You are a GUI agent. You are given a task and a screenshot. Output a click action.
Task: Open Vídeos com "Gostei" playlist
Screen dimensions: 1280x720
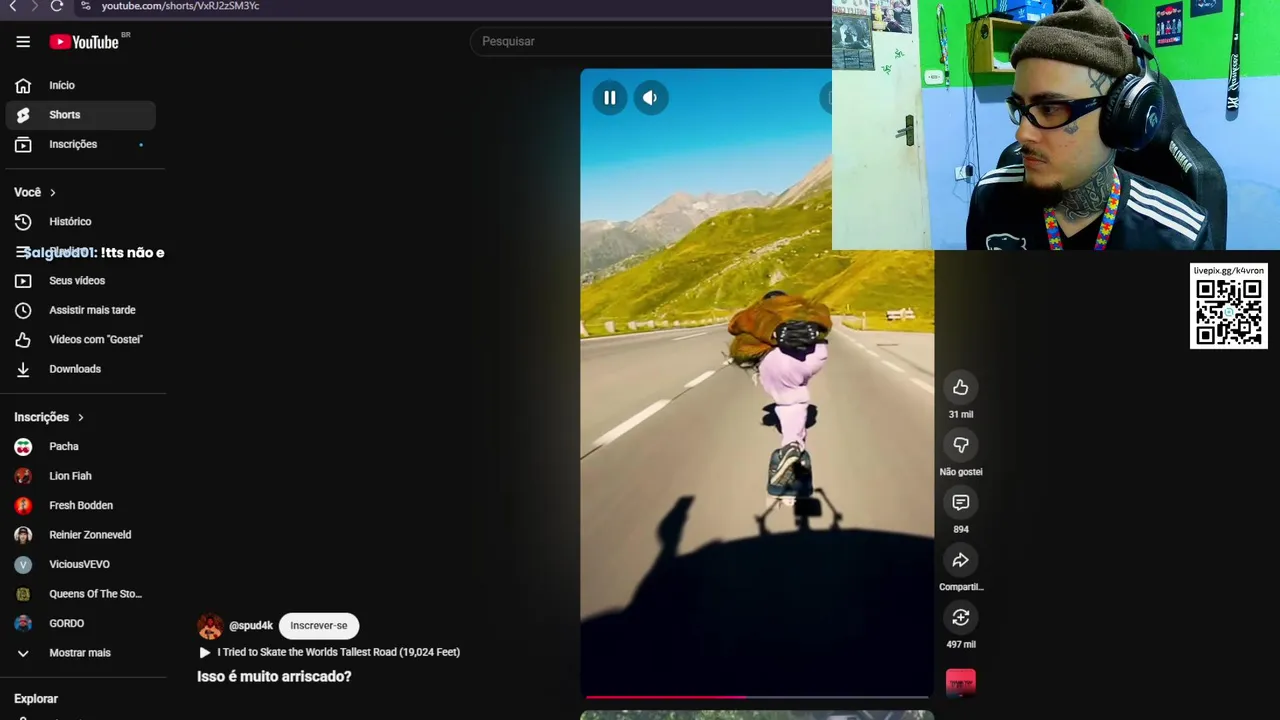[81, 339]
